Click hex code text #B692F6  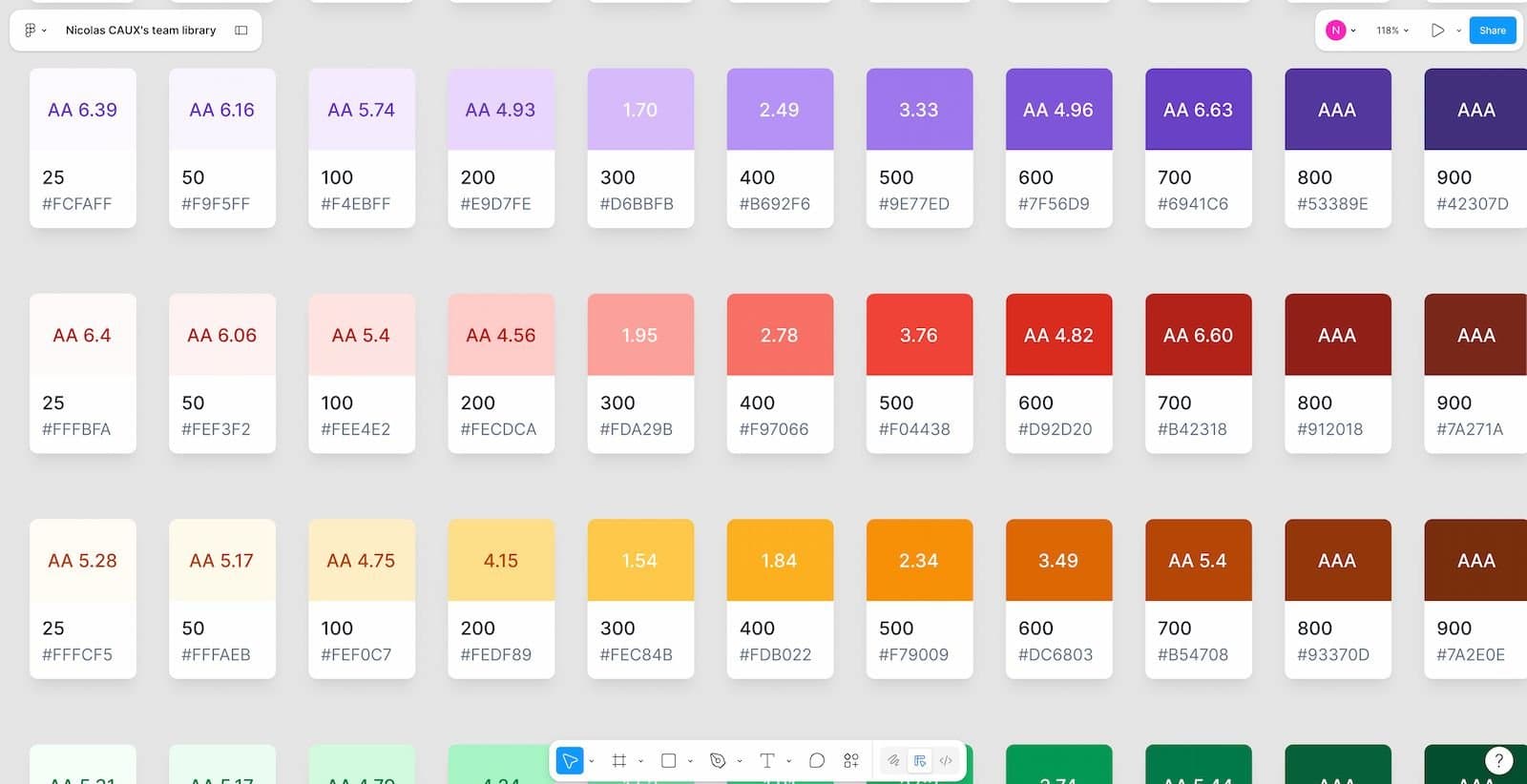(775, 204)
